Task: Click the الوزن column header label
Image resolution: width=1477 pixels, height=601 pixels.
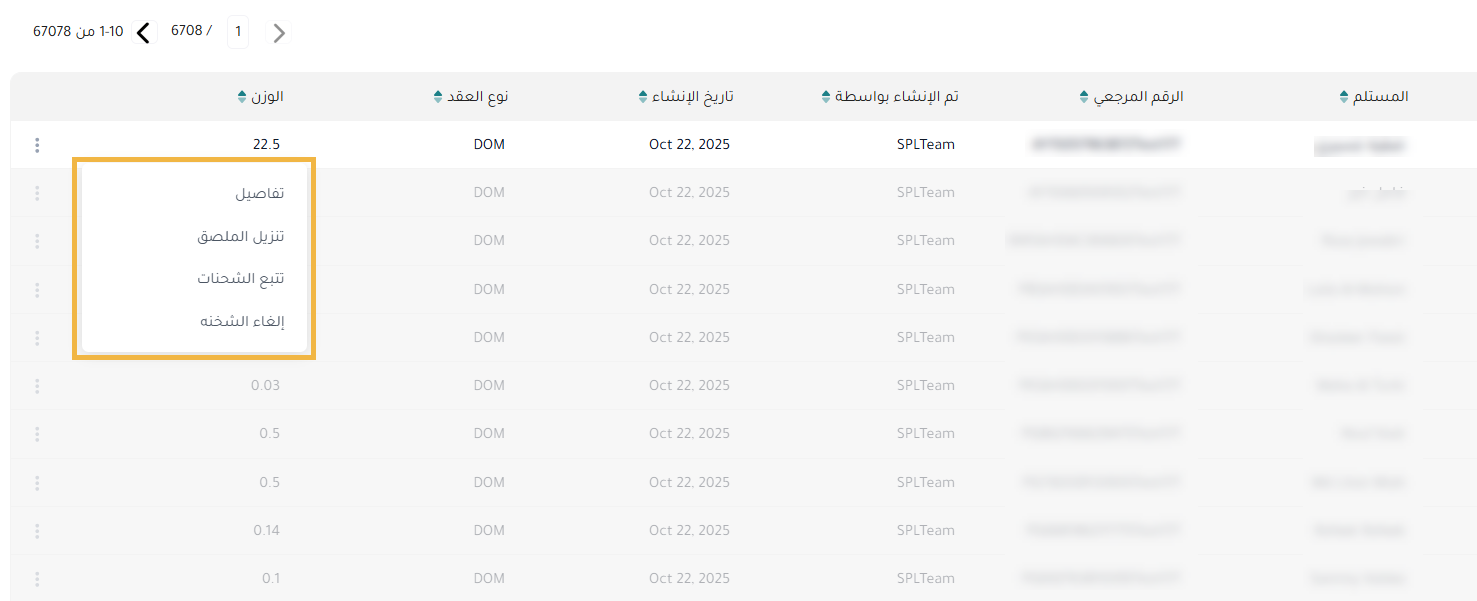Action: click(267, 97)
